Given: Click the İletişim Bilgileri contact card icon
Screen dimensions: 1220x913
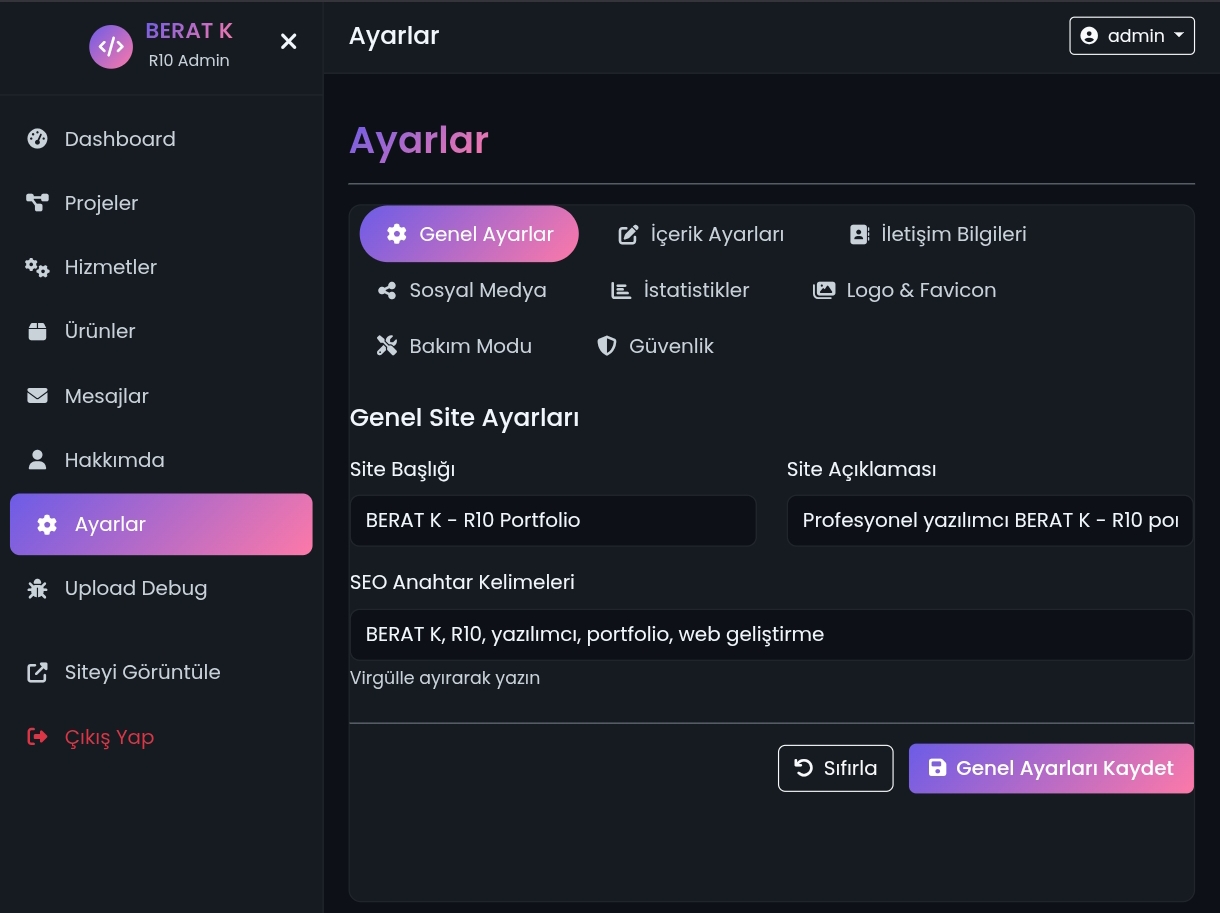Looking at the screenshot, I should click(859, 234).
